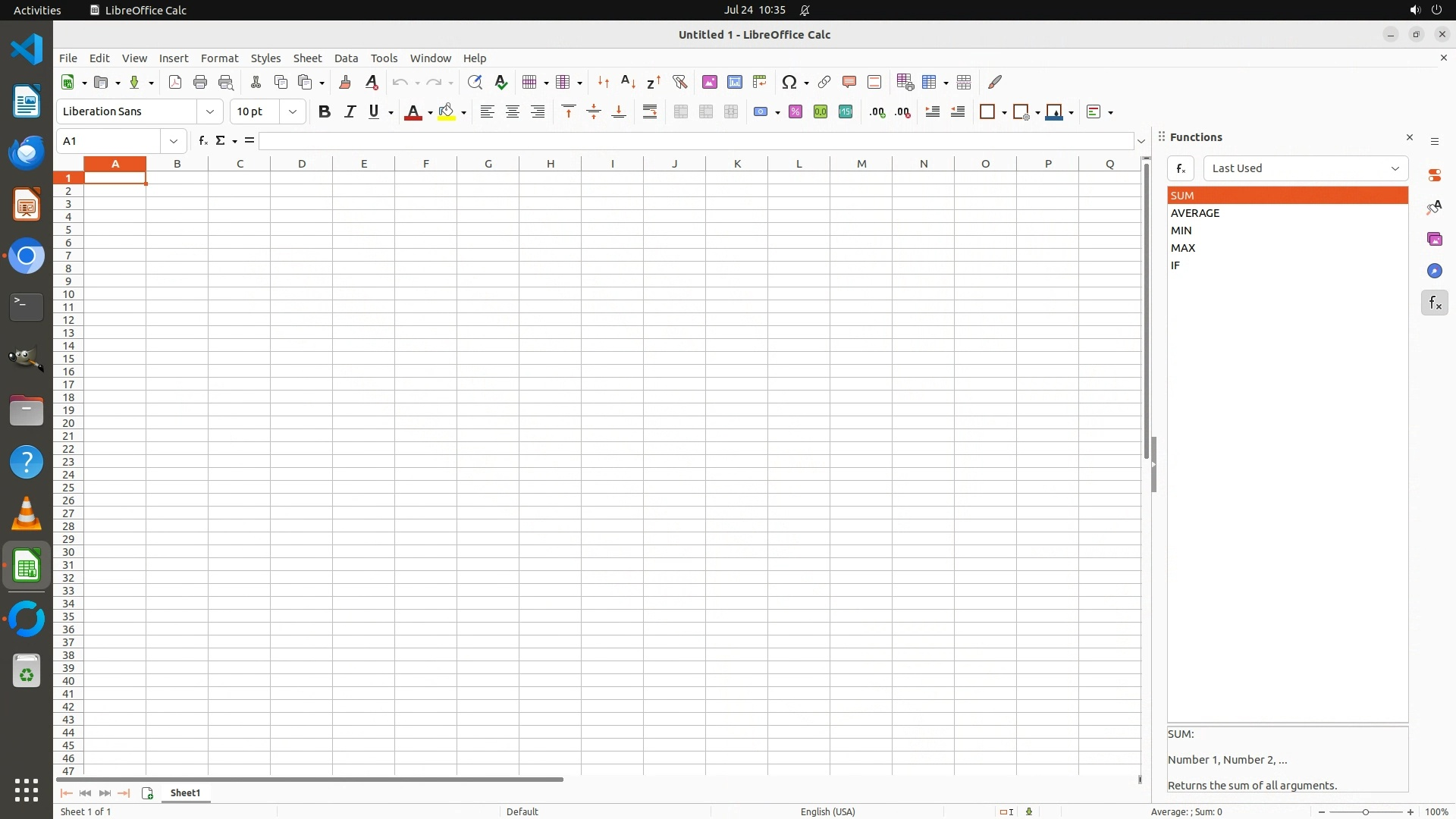Click the AutoFilter icon
This screenshot has height=819, width=1456.
[679, 82]
